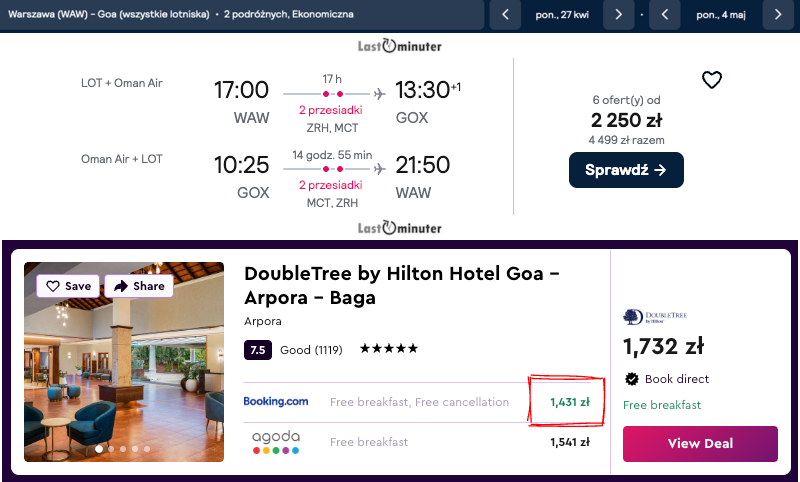Go to next departure date after 27 kwi
Image resolution: width=800 pixels, height=482 pixels.
click(x=620, y=15)
